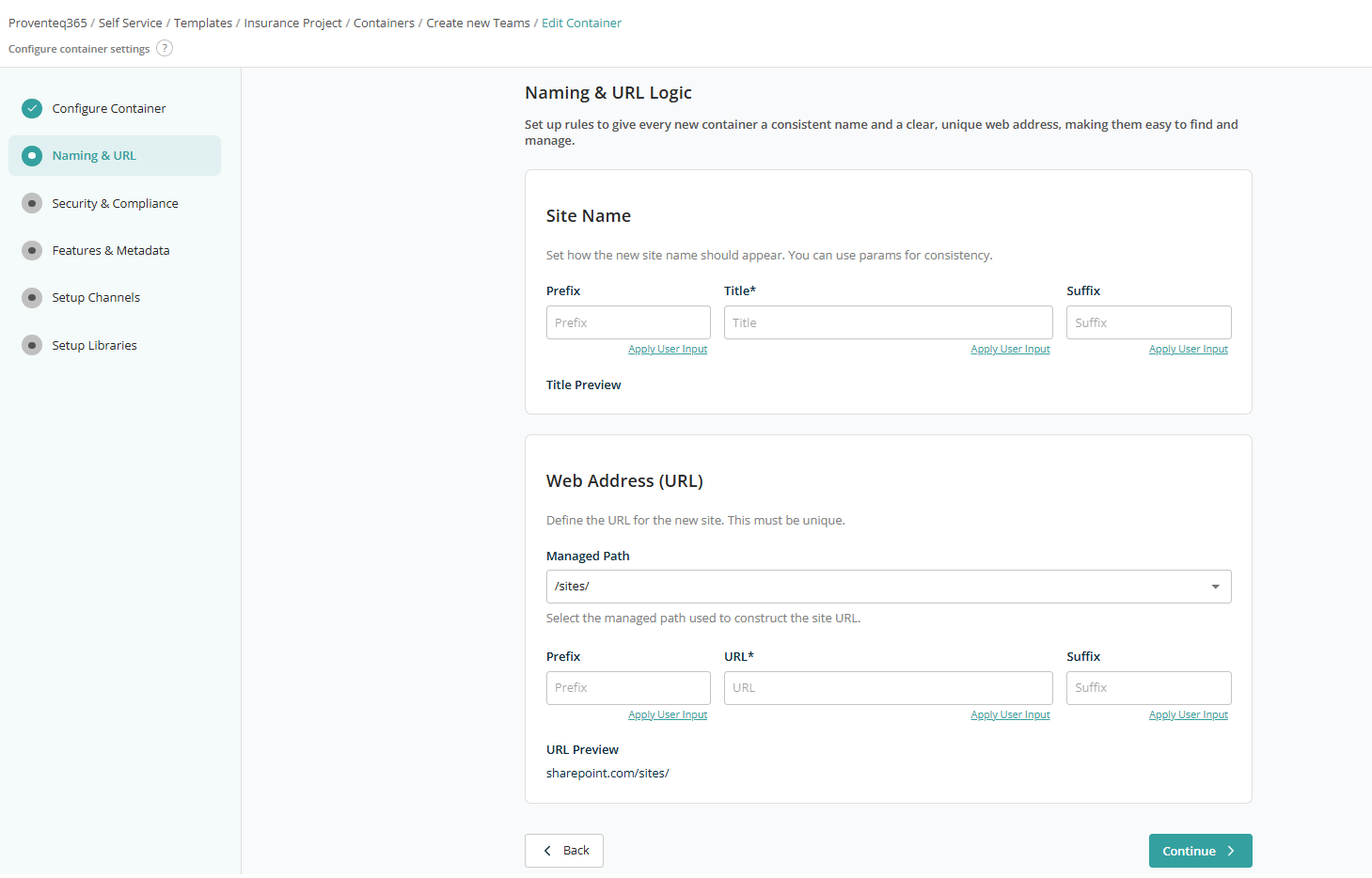Image resolution: width=1372 pixels, height=878 pixels.
Task: Open Setup Libraries step
Action: click(x=94, y=345)
